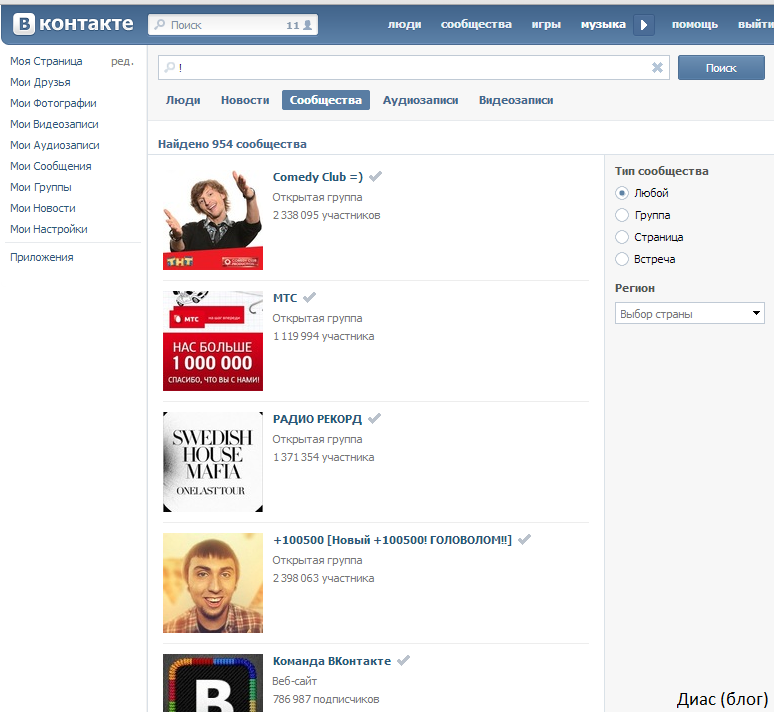Click the header Поиск quick search field
This screenshot has width=774, height=712.
pos(232,25)
